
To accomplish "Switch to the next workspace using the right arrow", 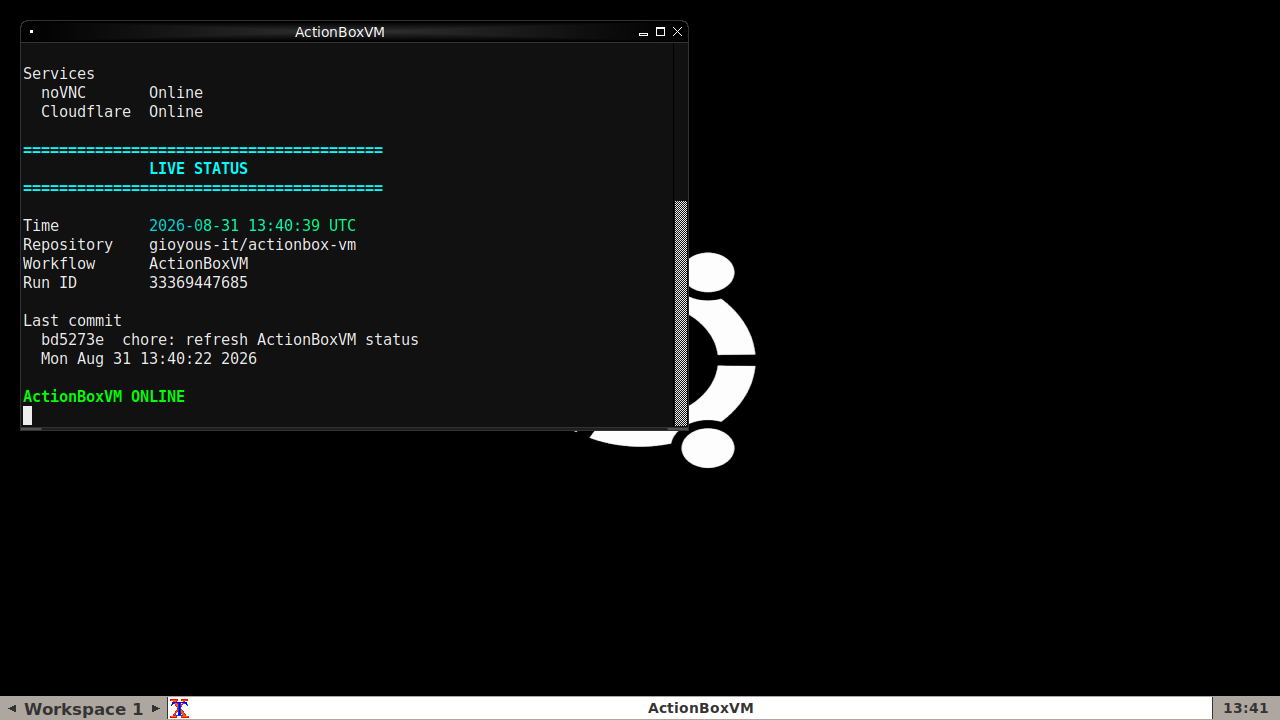I will click(x=155, y=708).
